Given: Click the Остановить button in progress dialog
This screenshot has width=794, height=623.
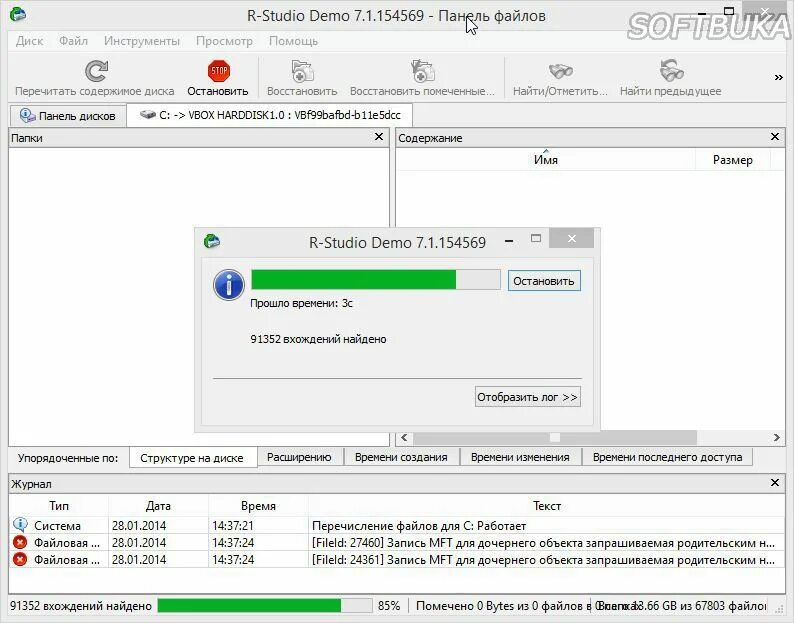Looking at the screenshot, I should click(544, 281).
